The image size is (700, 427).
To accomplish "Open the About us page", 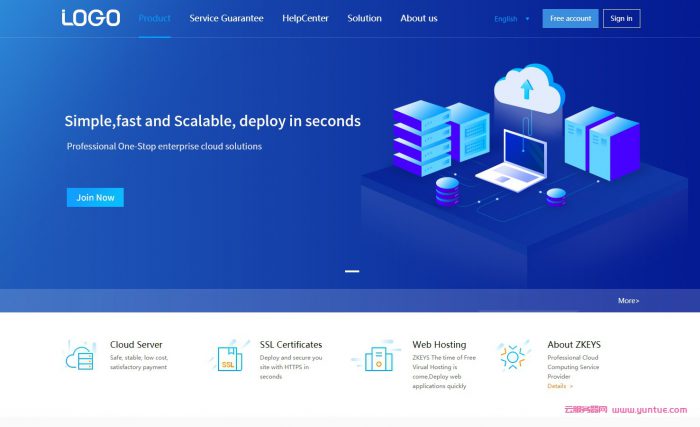I will tap(419, 18).
